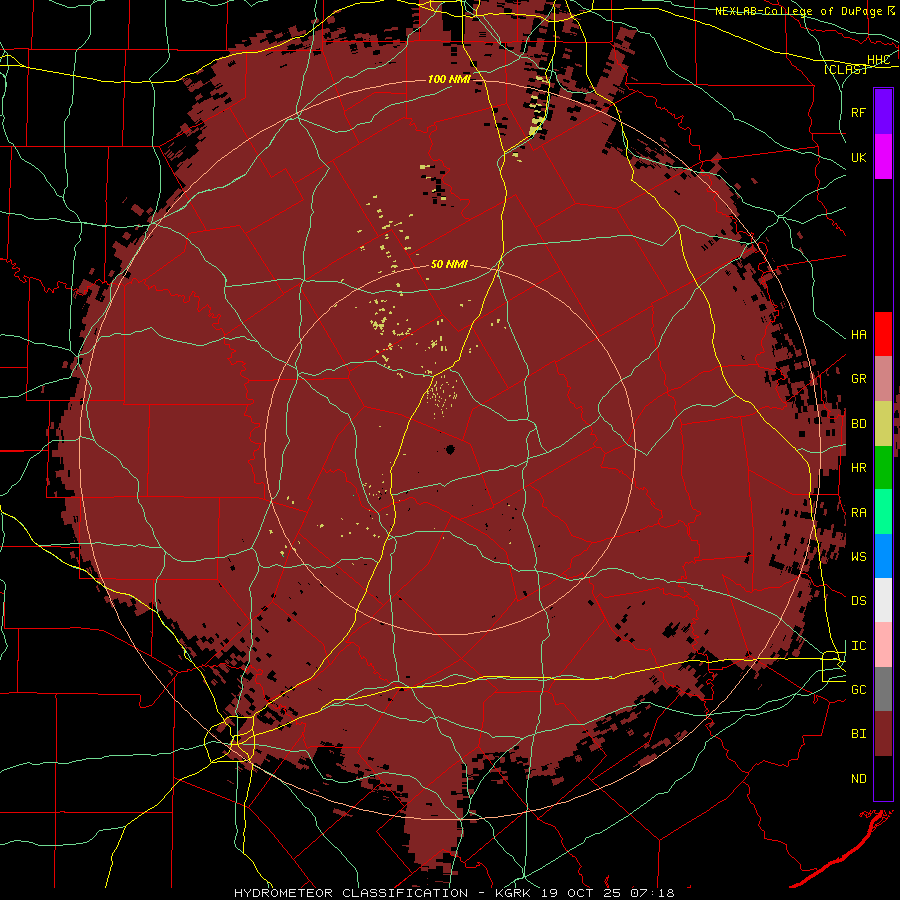Click the HA red legend swatch
The height and width of the screenshot is (900, 900).
[x=883, y=334]
